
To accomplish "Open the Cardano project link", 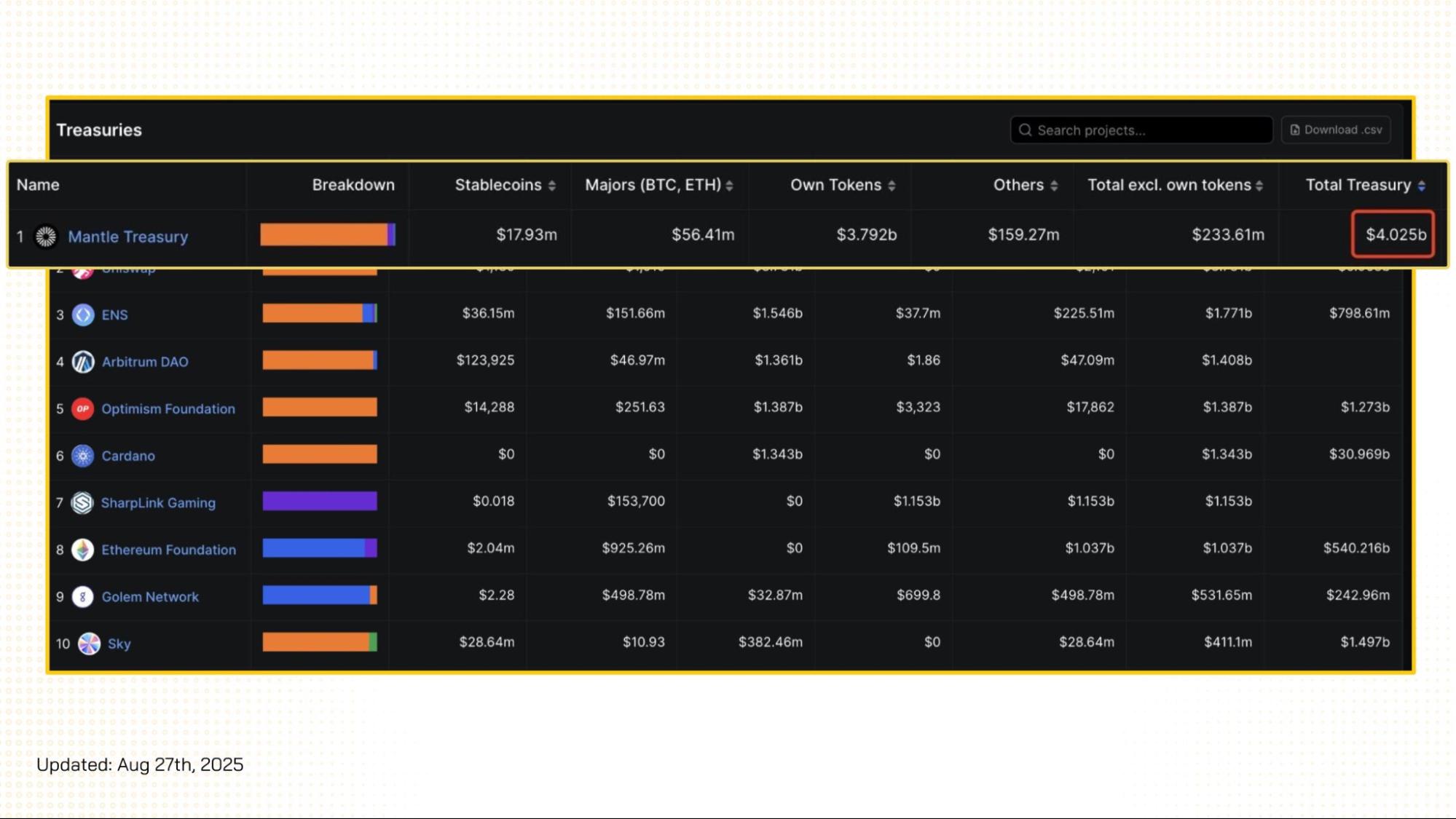I will coord(128,456).
